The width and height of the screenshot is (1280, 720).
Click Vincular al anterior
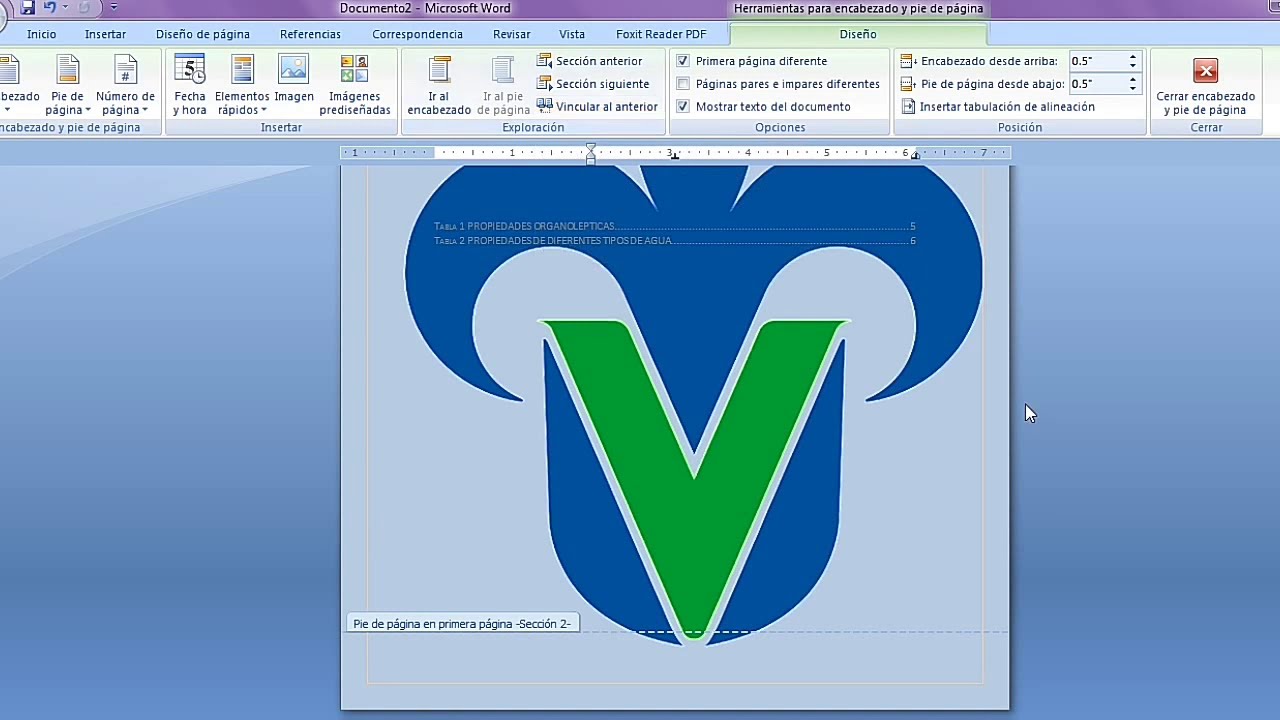click(x=597, y=106)
